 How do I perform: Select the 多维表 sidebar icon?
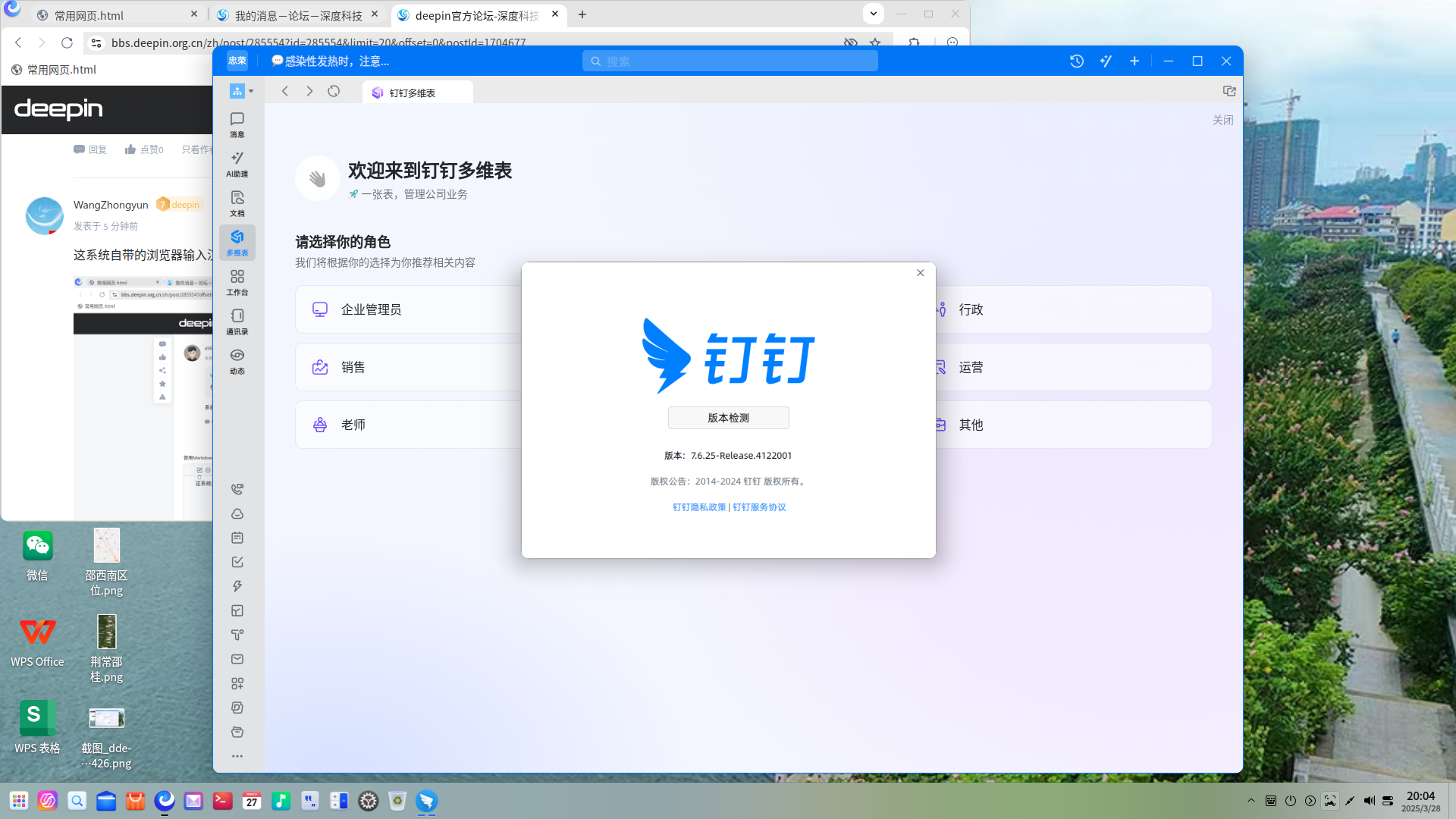[x=237, y=243]
